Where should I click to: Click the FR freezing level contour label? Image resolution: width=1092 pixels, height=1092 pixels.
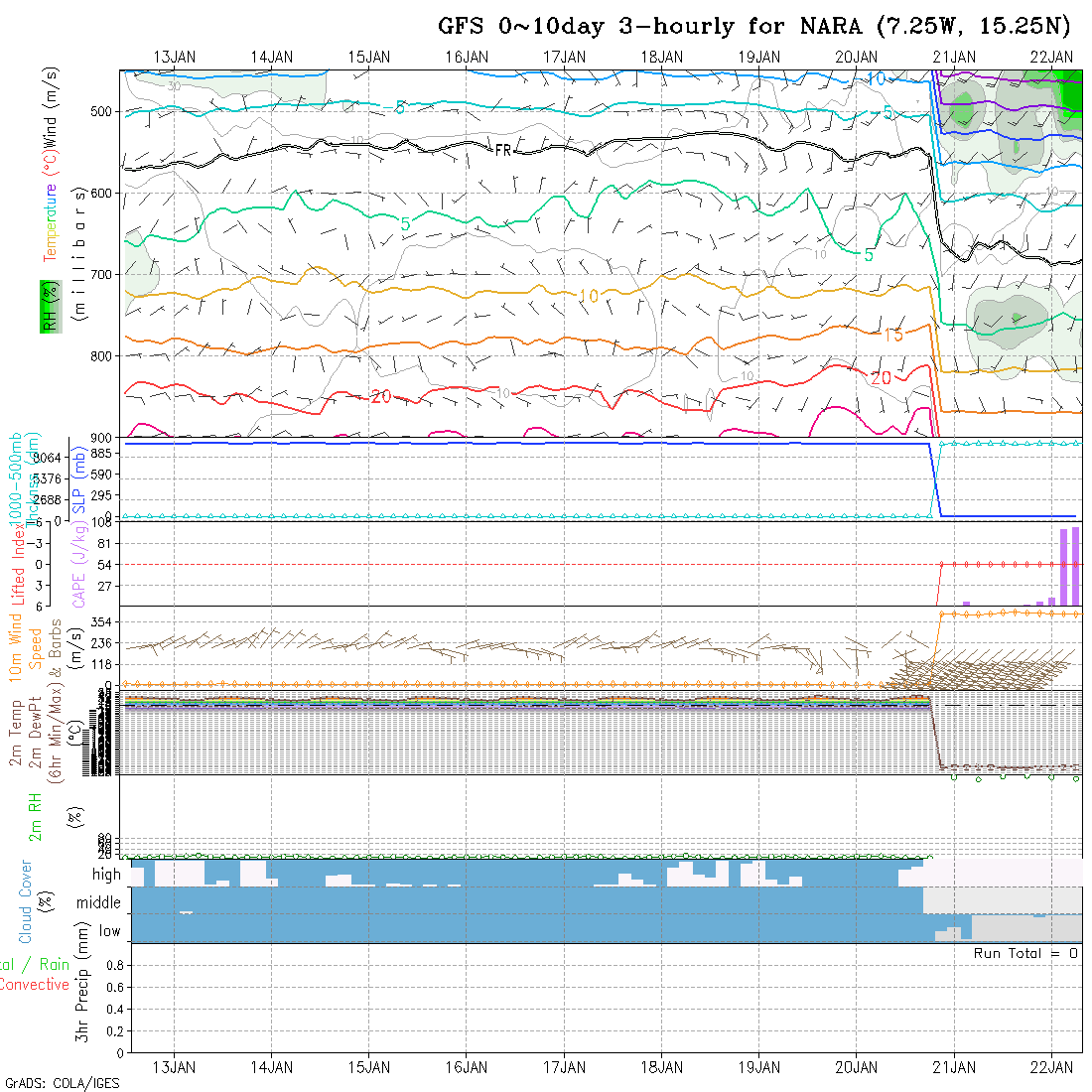504,150
